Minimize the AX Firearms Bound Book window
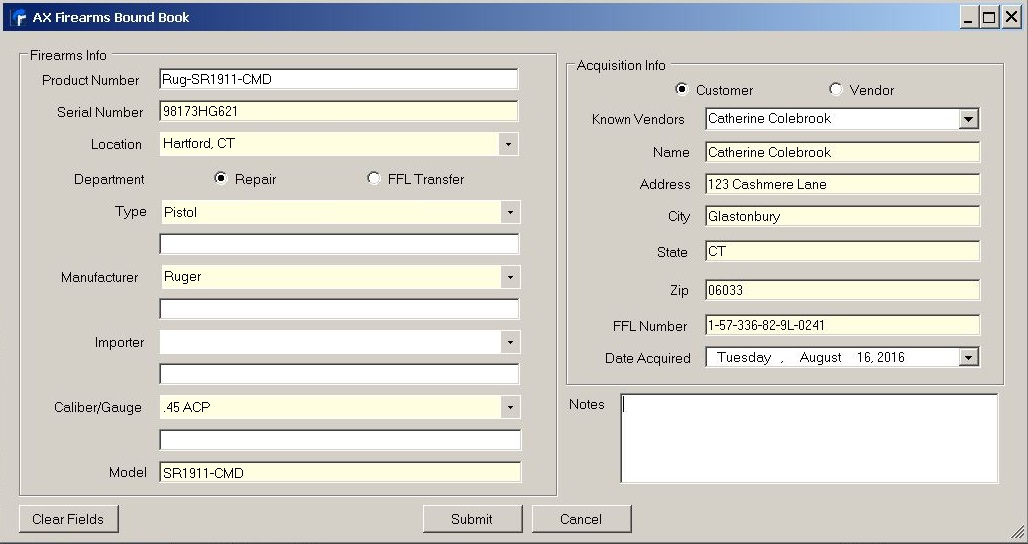This screenshot has width=1028, height=544. tap(969, 18)
